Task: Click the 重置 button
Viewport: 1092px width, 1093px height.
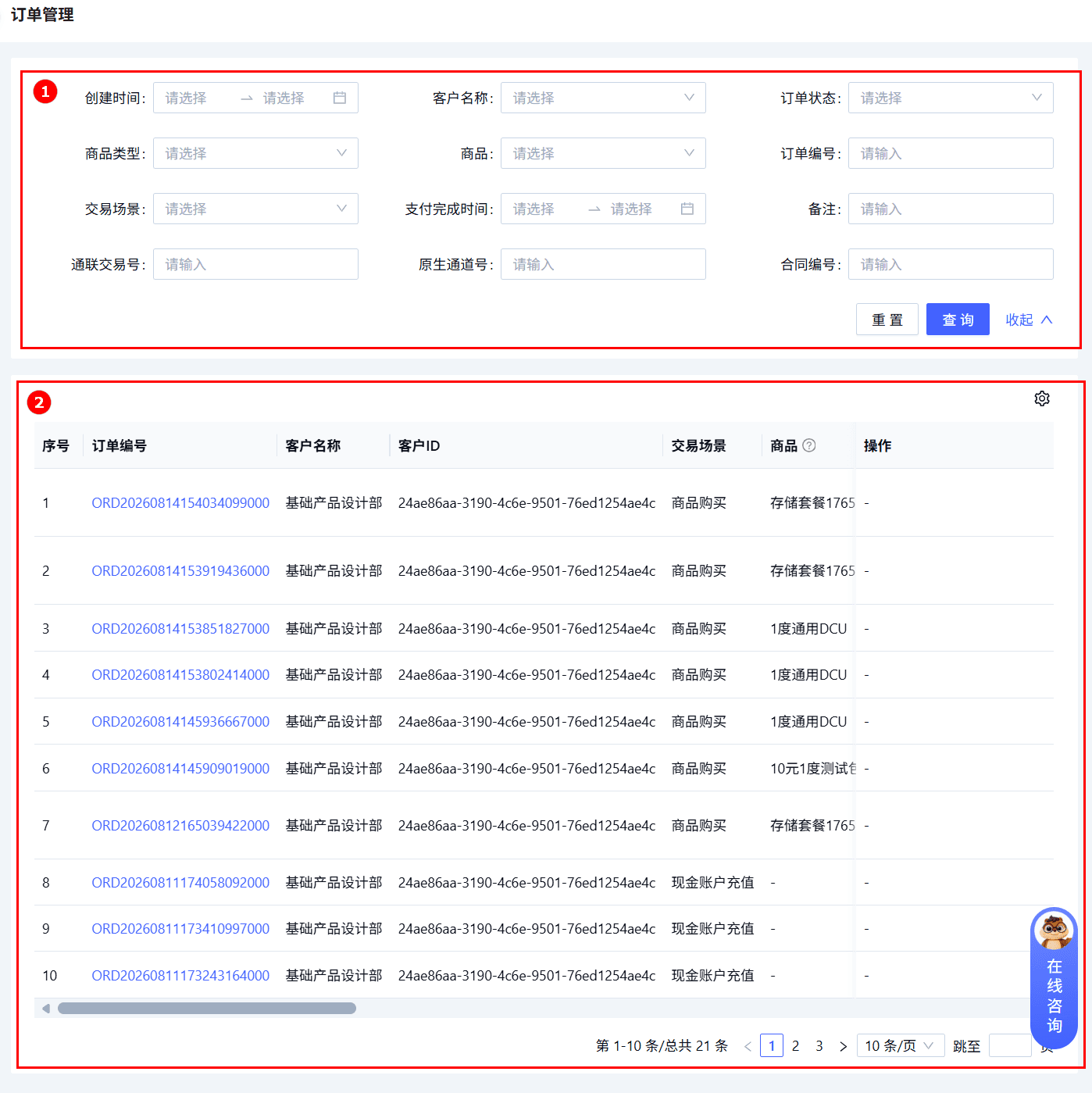Action: pos(887,320)
